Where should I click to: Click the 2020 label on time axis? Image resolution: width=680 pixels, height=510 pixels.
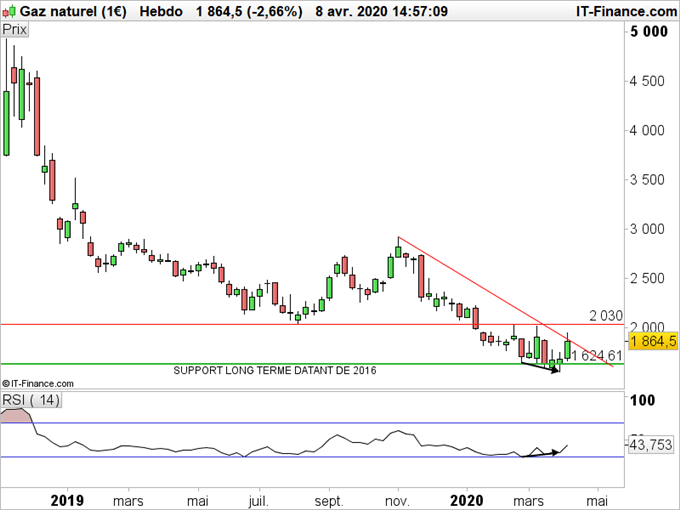(467, 501)
